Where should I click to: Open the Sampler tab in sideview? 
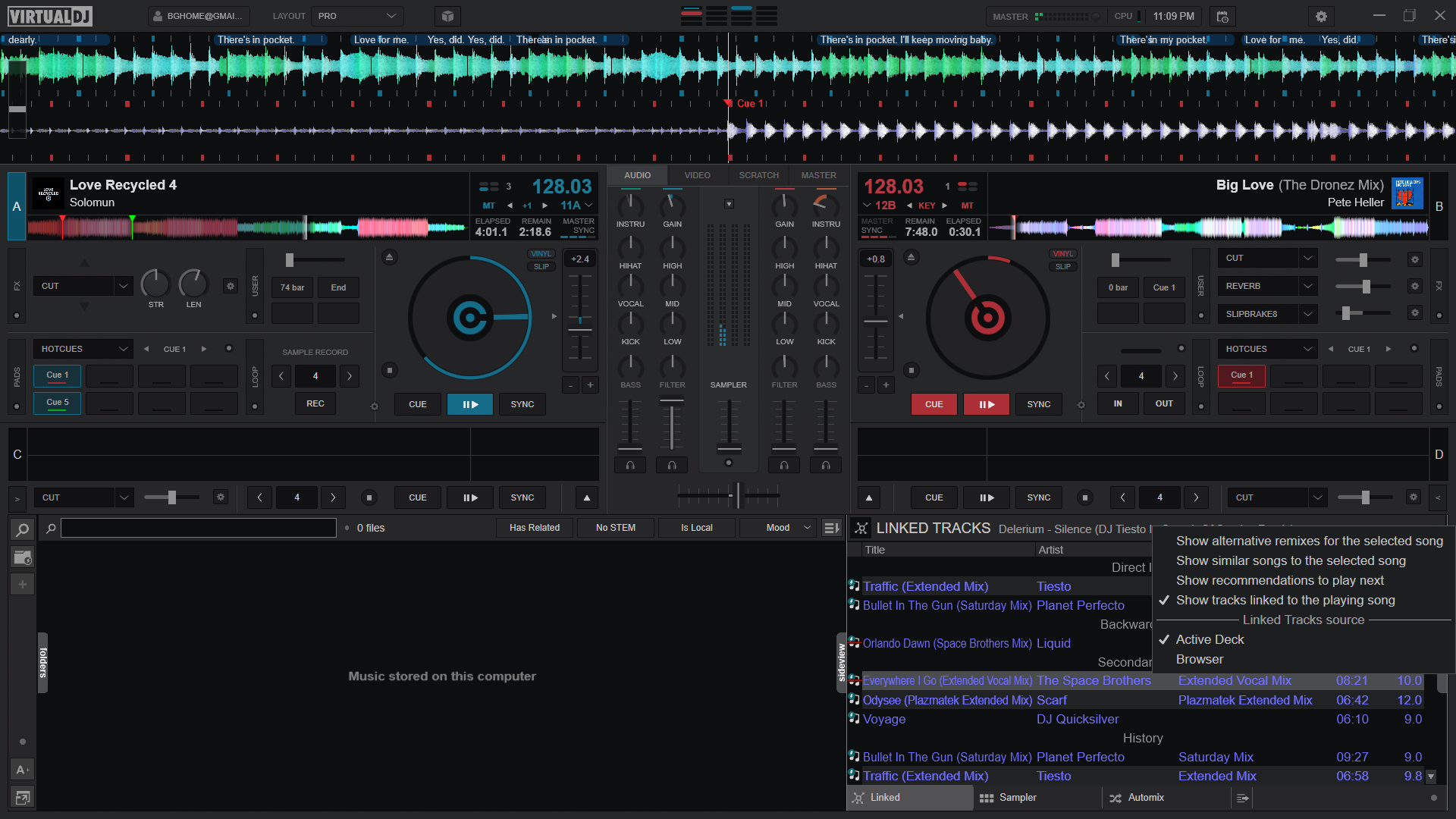(x=1037, y=798)
